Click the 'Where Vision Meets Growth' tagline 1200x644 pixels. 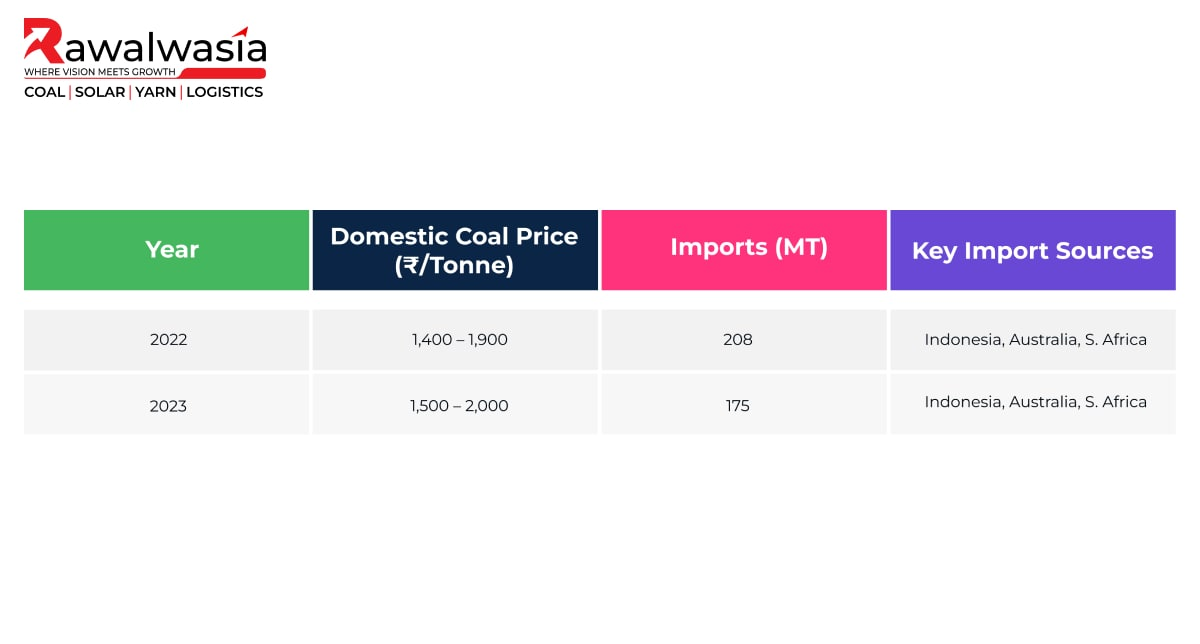(100, 73)
